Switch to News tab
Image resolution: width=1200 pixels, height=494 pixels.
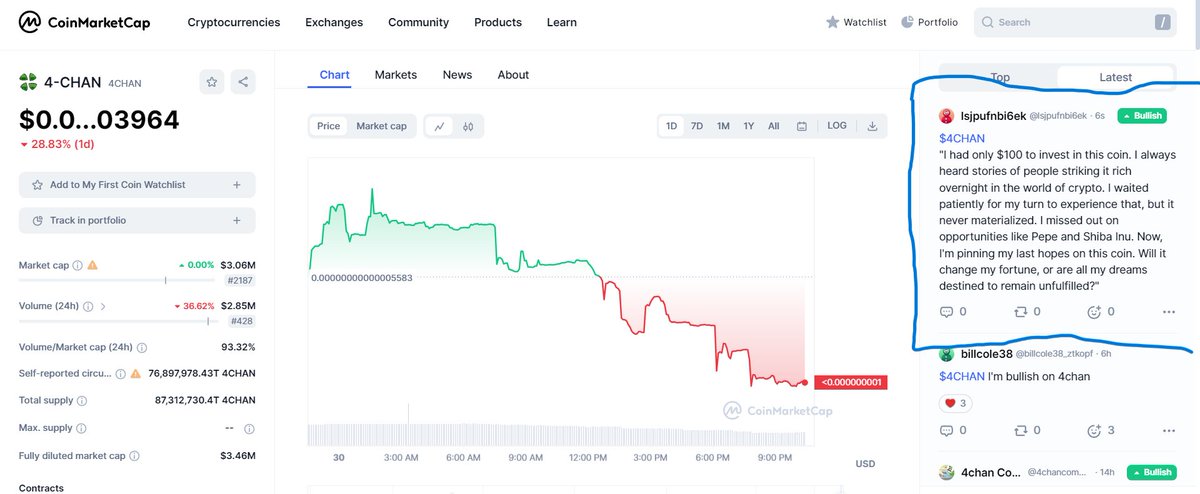click(x=457, y=75)
